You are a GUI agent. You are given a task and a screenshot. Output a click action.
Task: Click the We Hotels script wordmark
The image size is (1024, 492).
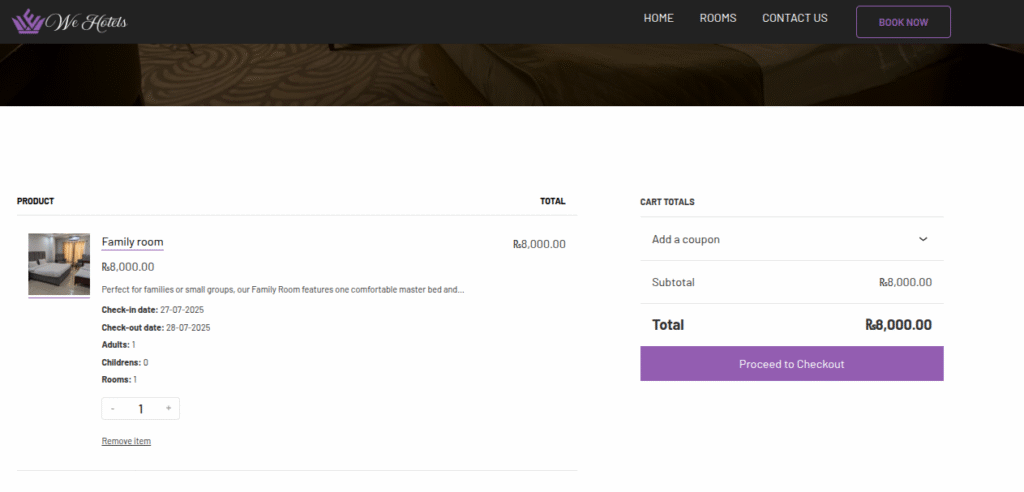click(x=92, y=22)
